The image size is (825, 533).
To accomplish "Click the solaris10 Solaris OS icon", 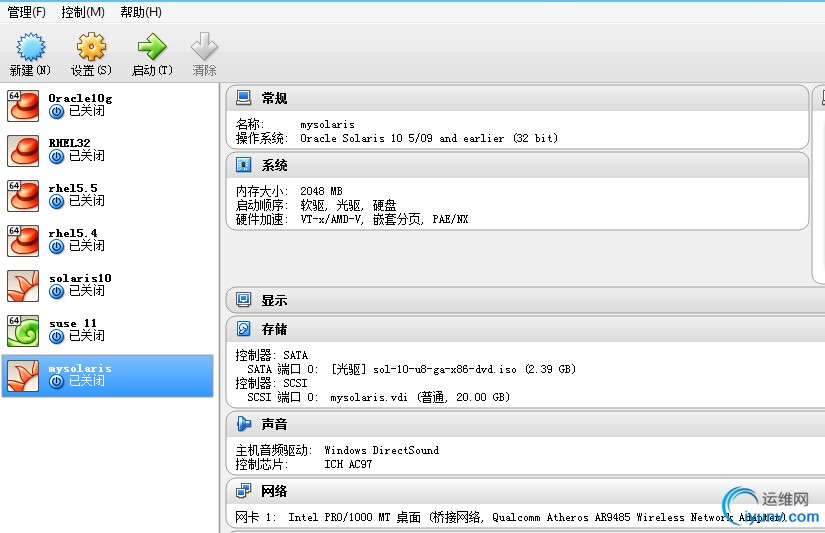I will [x=23, y=286].
